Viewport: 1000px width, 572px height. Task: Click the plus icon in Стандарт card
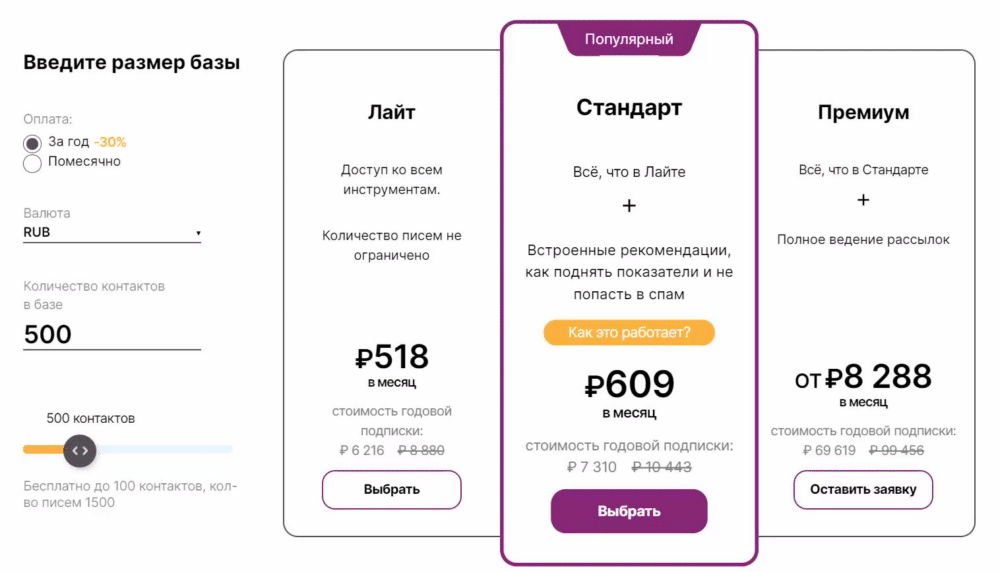click(629, 205)
